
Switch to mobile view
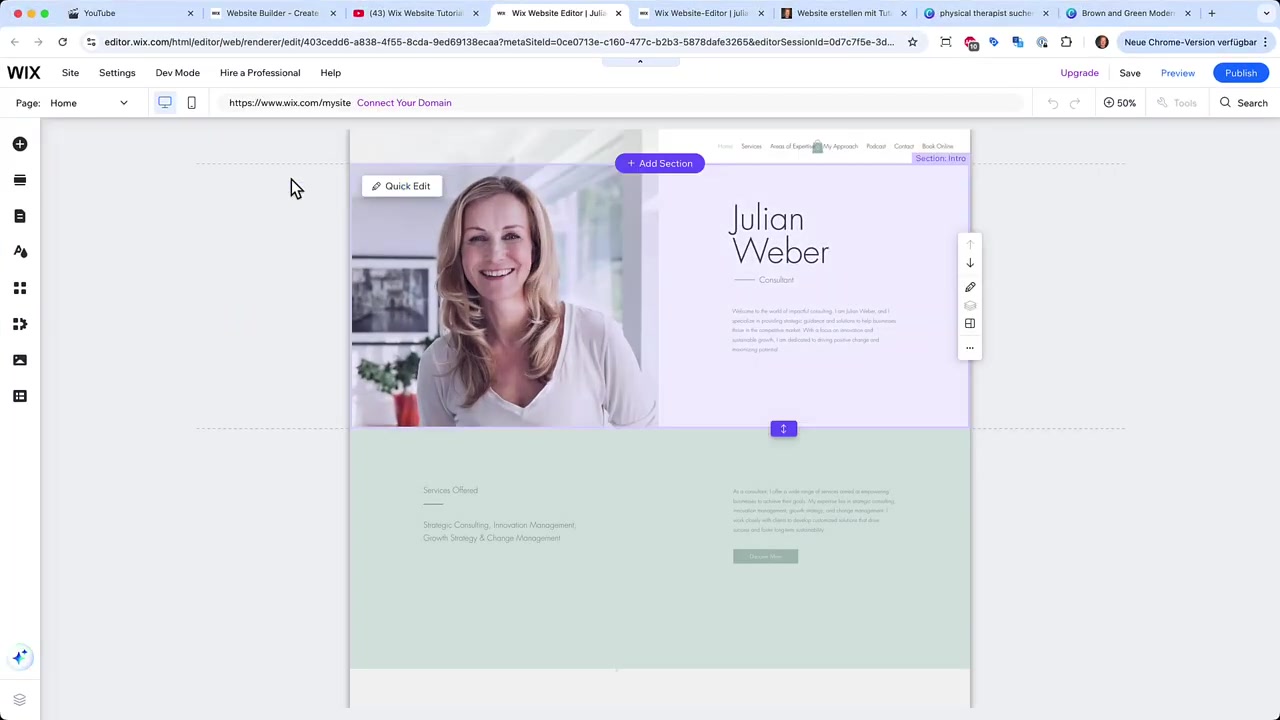pyautogui.click(x=191, y=102)
